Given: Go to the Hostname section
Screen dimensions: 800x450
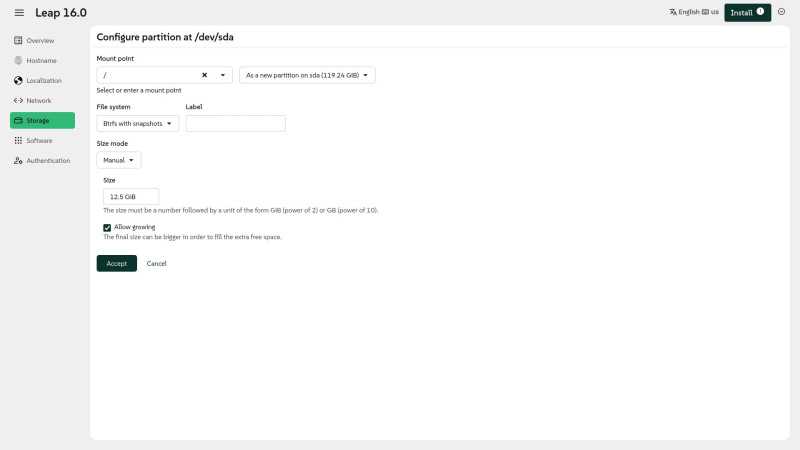Looking at the screenshot, I should (42, 60).
